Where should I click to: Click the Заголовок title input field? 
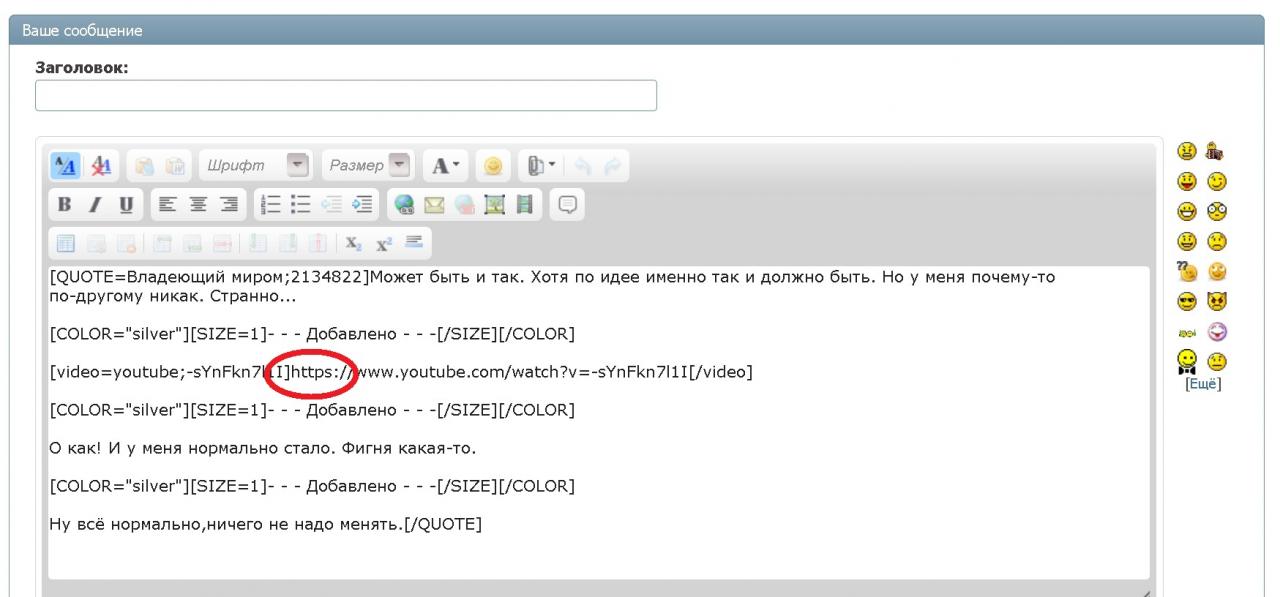click(346, 96)
